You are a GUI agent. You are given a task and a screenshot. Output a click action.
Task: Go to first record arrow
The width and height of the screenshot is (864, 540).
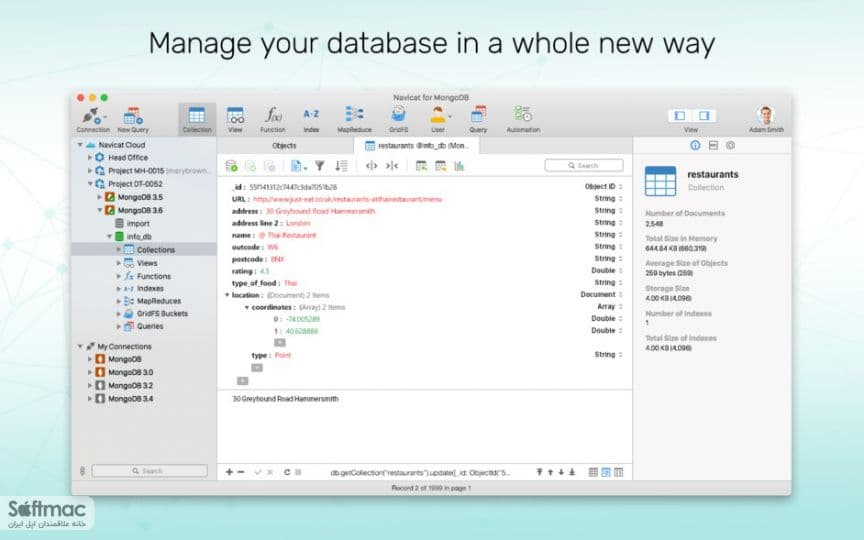tap(539, 472)
